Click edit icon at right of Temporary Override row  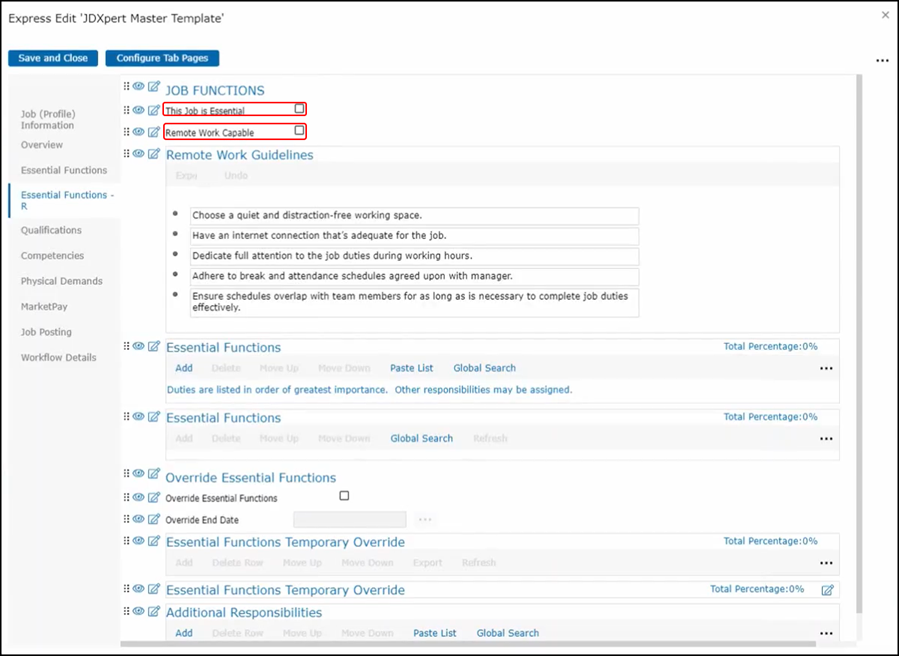[x=827, y=590]
